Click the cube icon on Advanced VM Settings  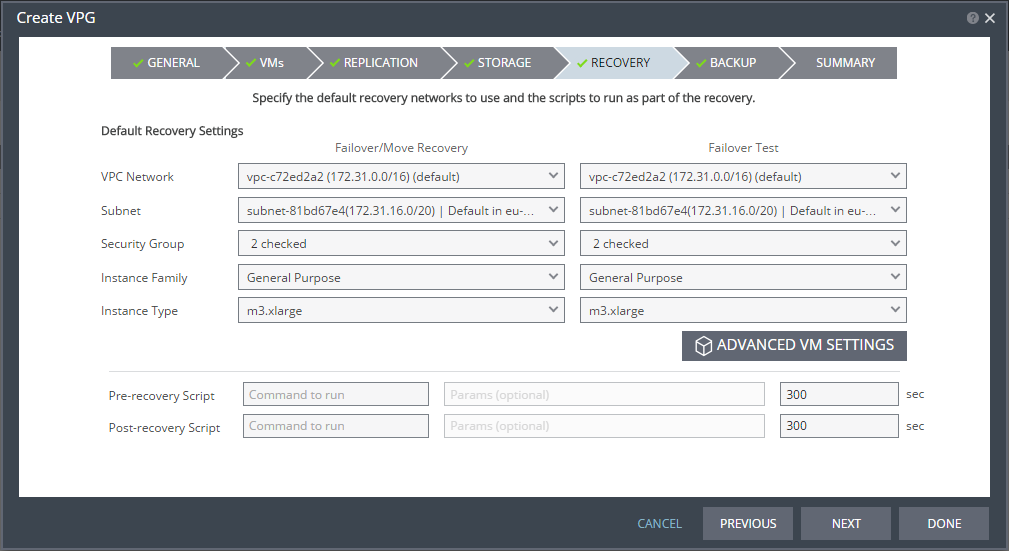point(703,346)
